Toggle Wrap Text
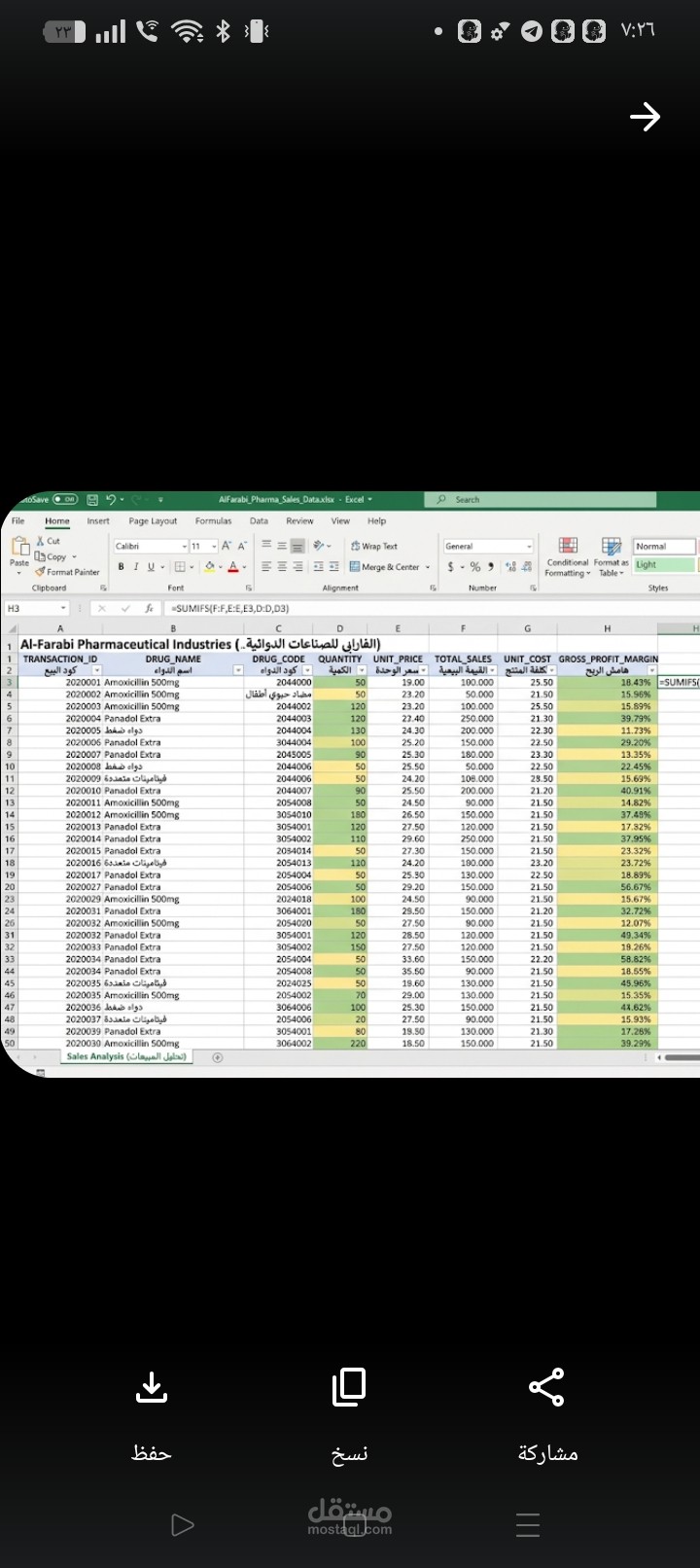The image size is (700, 1568). [374, 547]
